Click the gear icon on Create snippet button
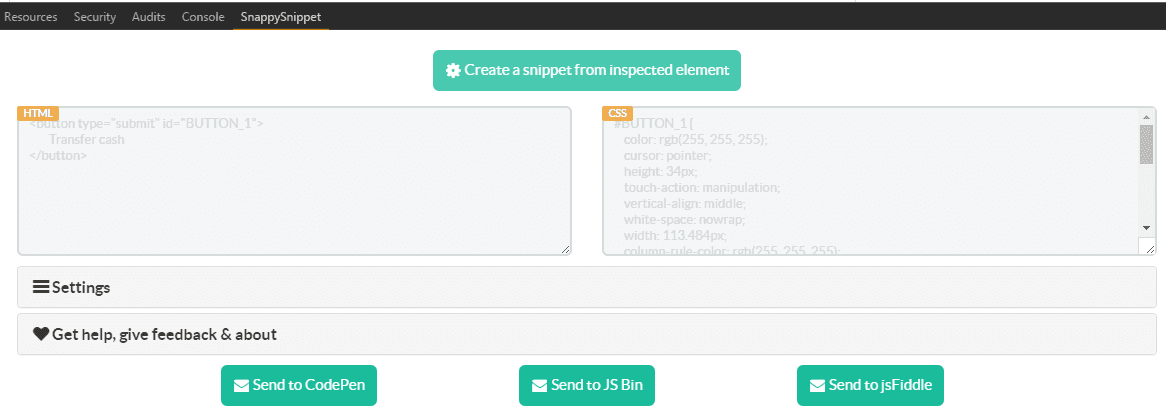 453,71
